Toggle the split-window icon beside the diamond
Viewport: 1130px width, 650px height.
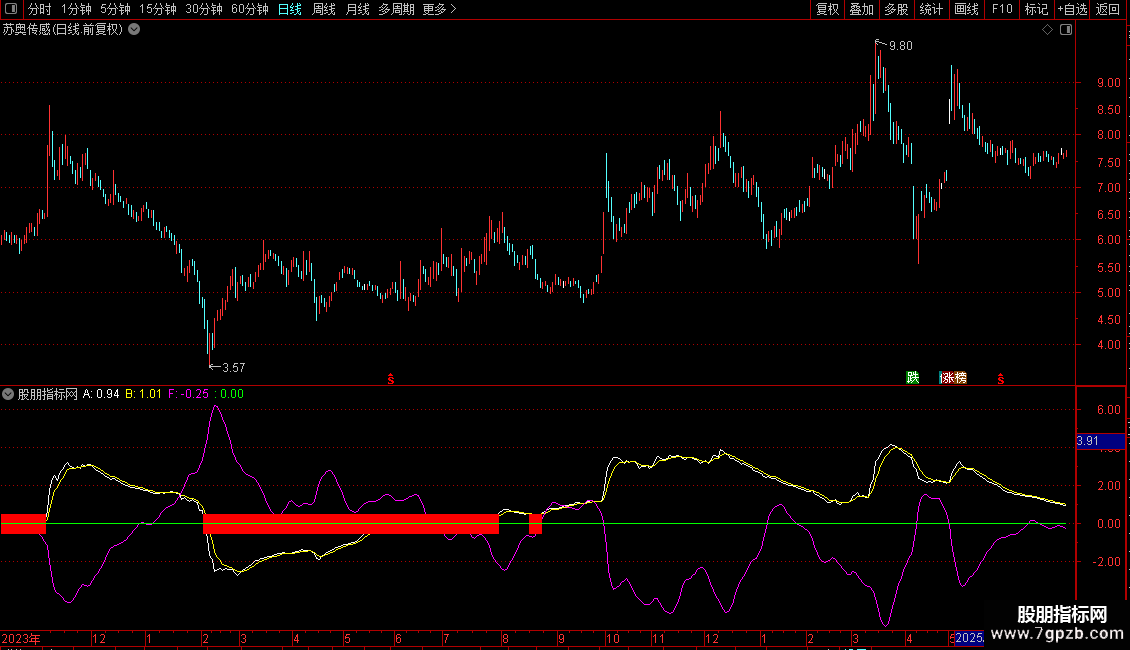click(x=1066, y=30)
